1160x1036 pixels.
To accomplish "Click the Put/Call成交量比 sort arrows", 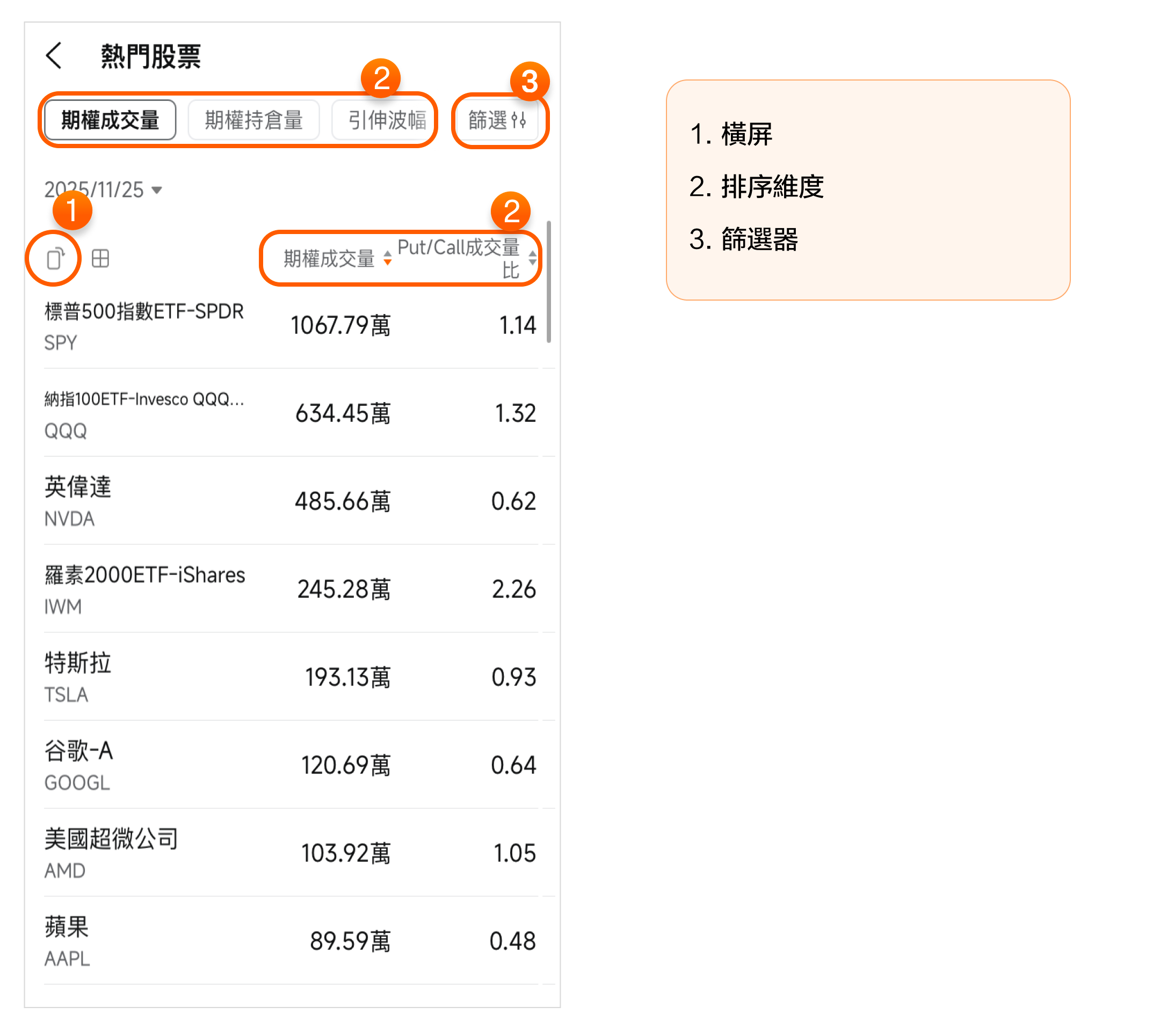I will pyautogui.click(x=532, y=258).
